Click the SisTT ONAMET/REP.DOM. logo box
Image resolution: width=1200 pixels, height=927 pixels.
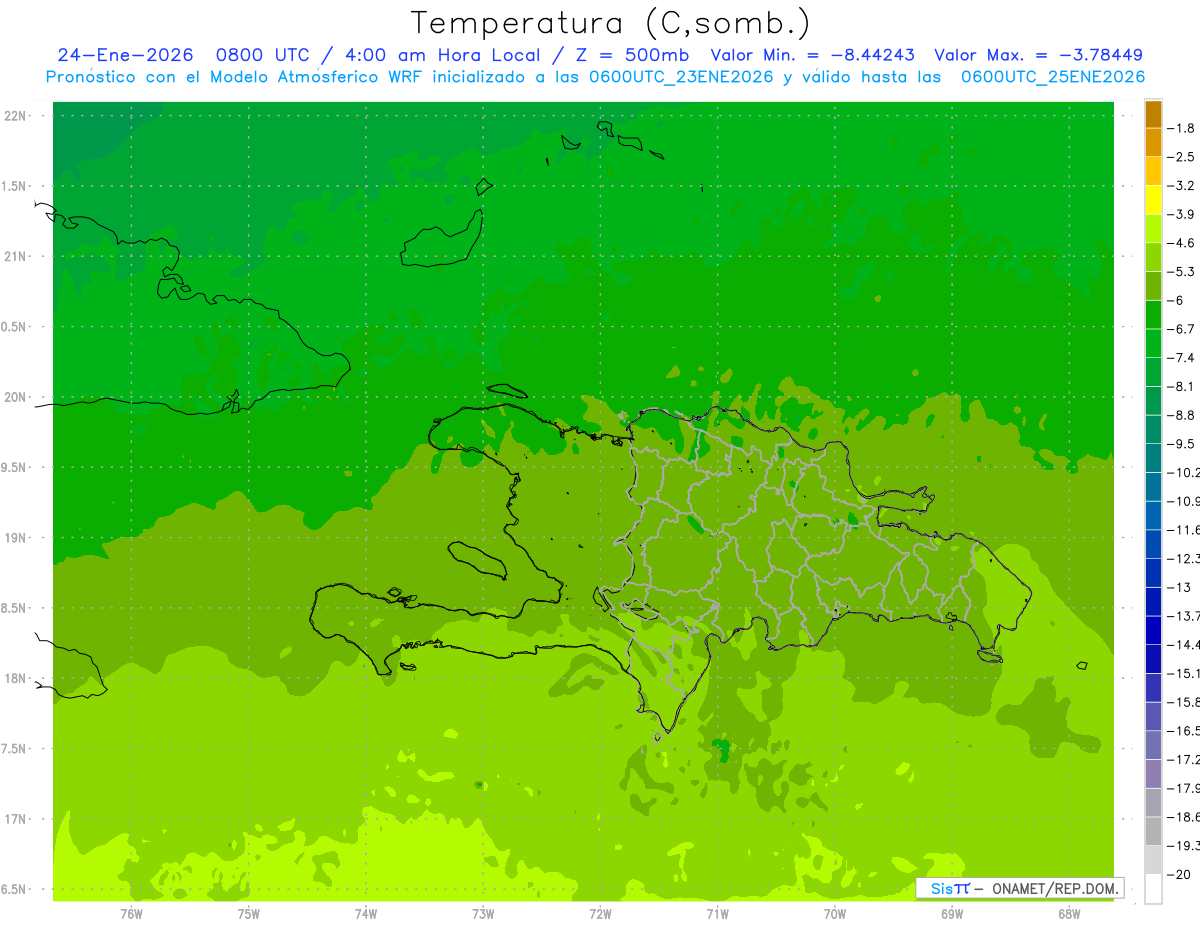pos(1020,888)
